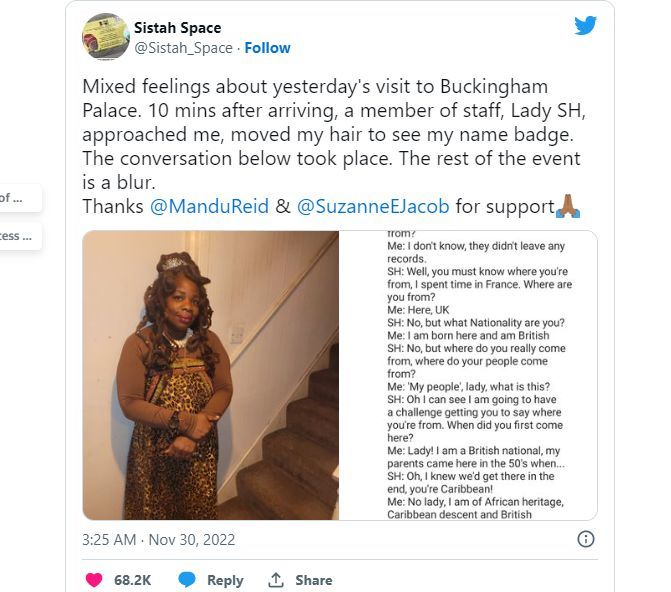
Task: Select the truncated 'of ...' side card
Action: [x=19, y=198]
